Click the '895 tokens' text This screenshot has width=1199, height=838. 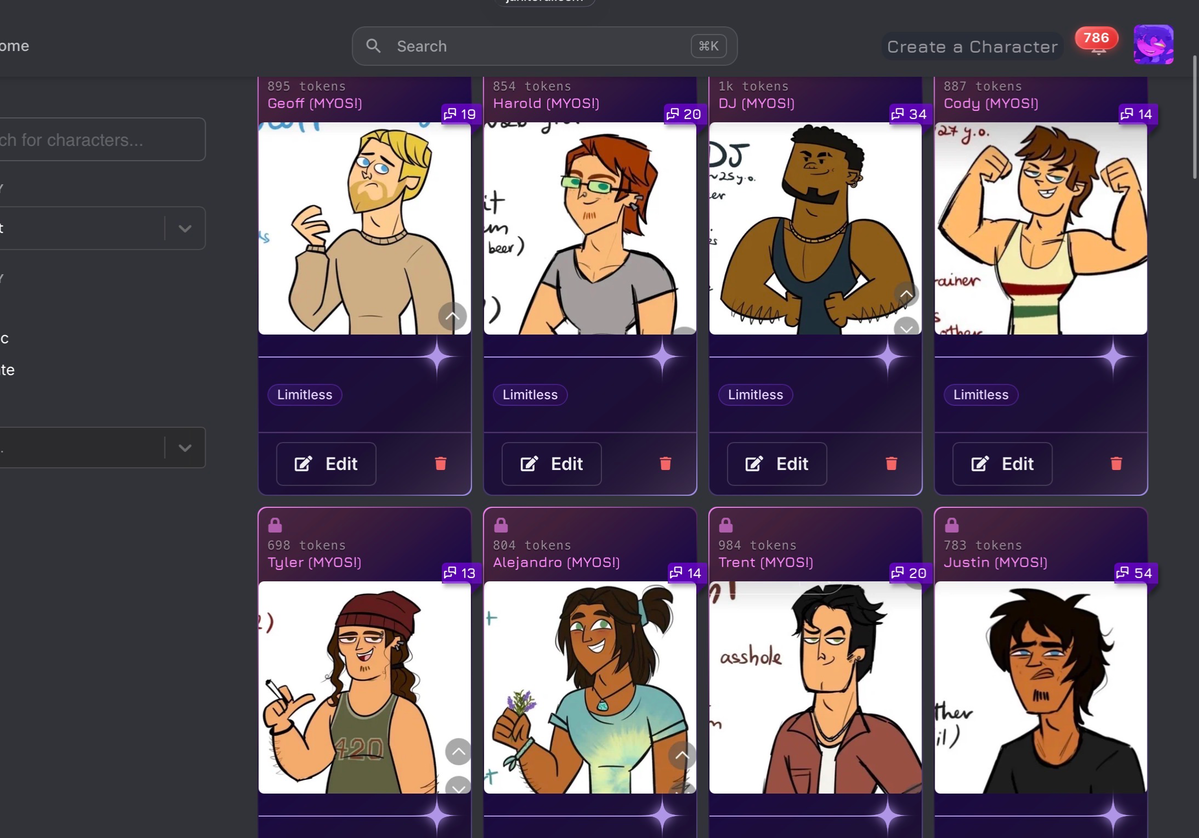point(306,86)
